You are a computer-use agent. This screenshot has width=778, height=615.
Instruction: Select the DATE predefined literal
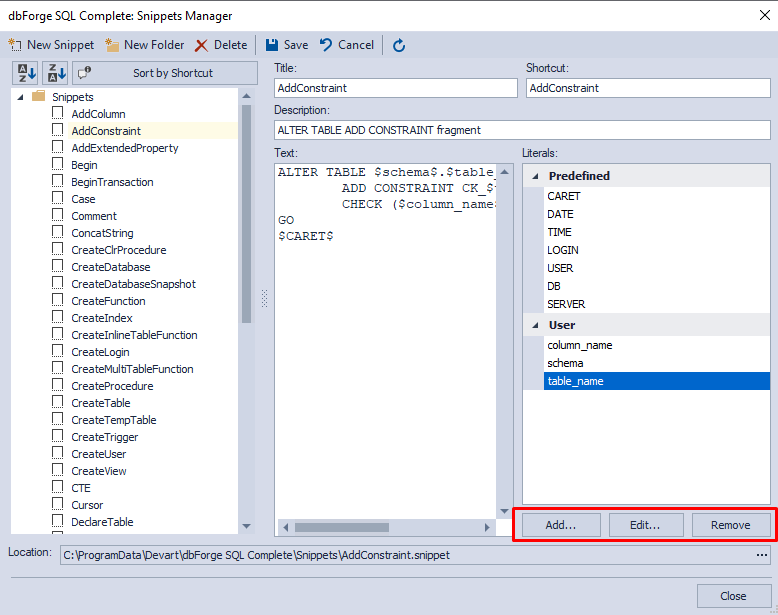(657, 214)
